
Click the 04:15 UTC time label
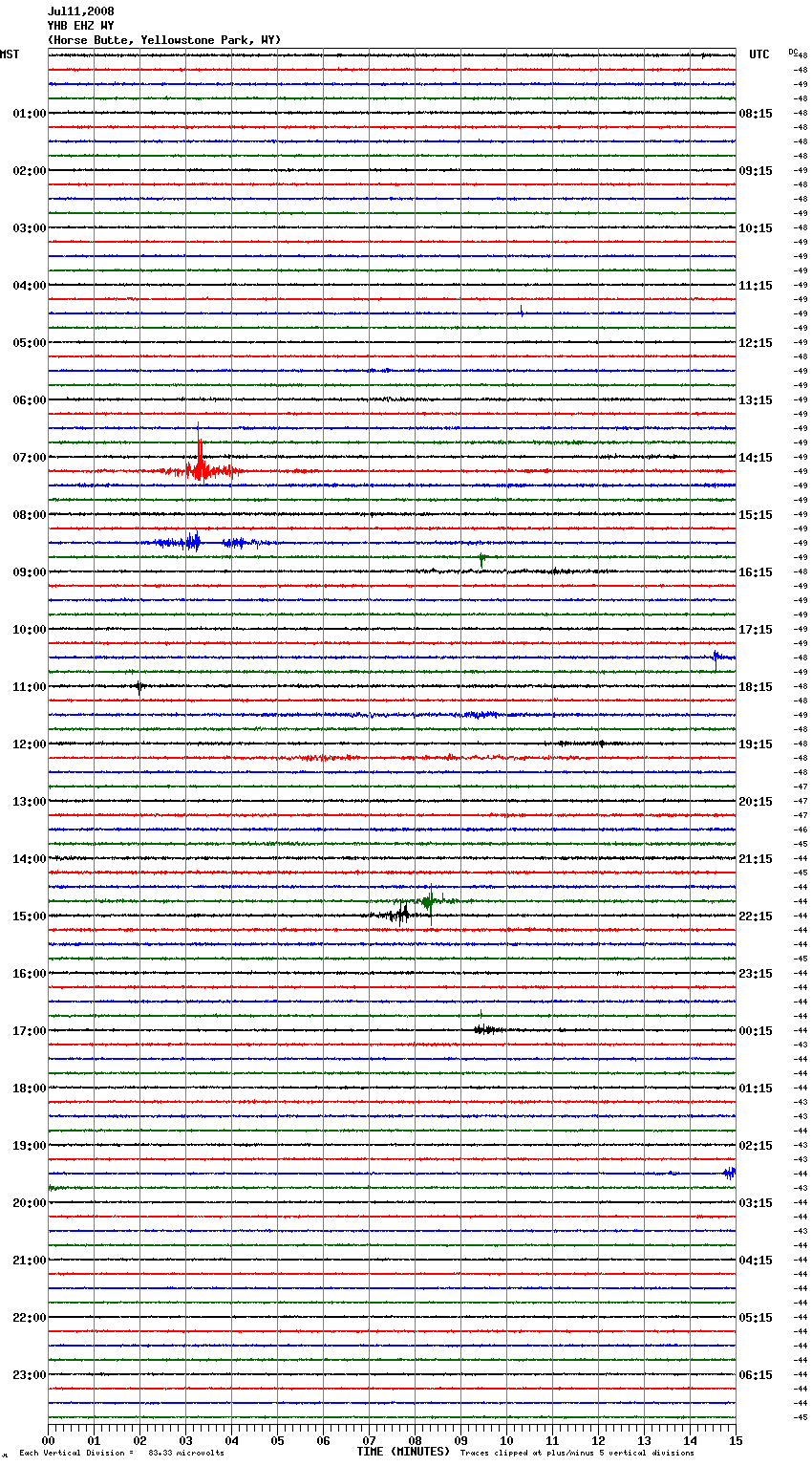click(756, 1261)
